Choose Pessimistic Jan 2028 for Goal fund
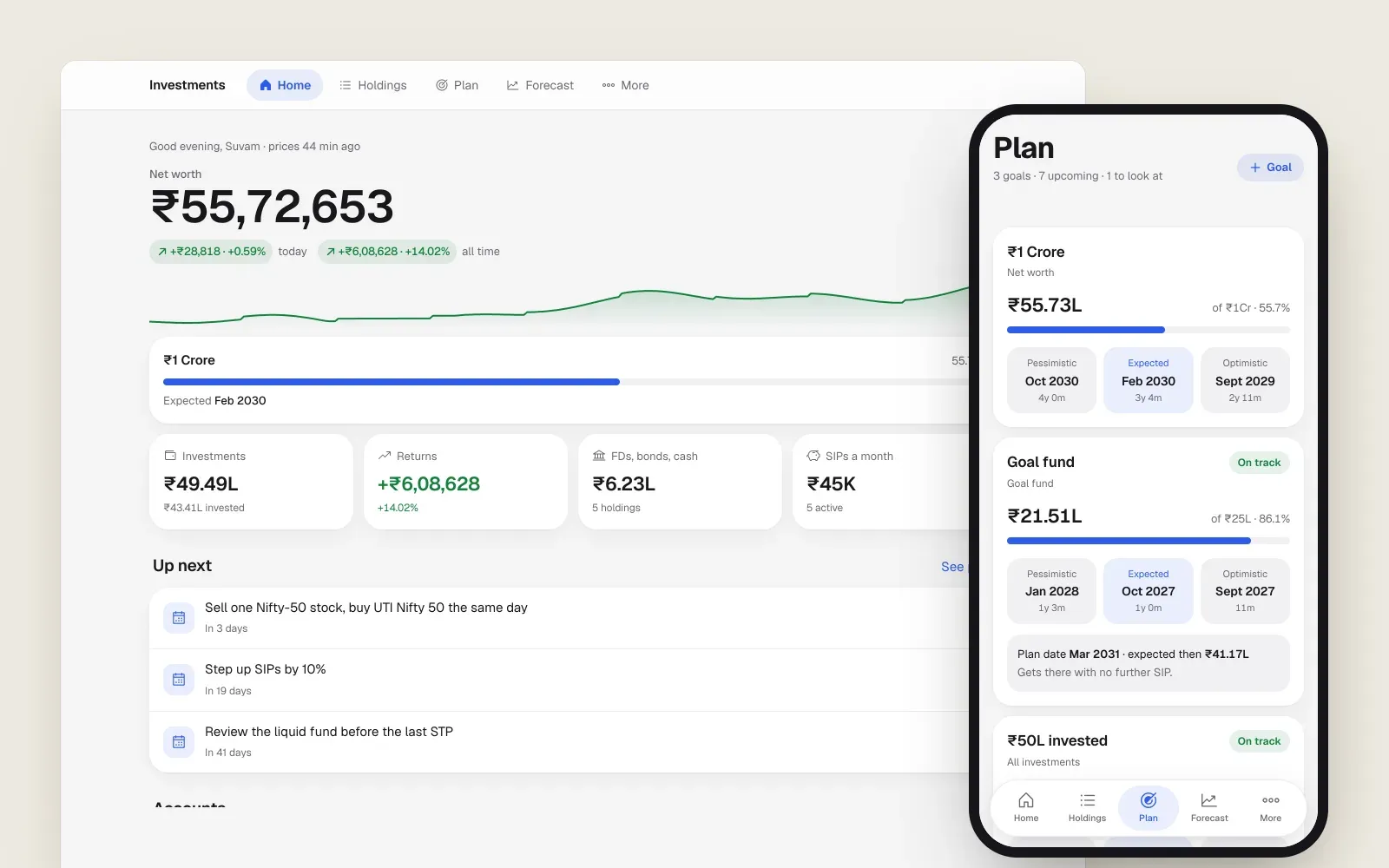The image size is (1389, 868). 1051,591
